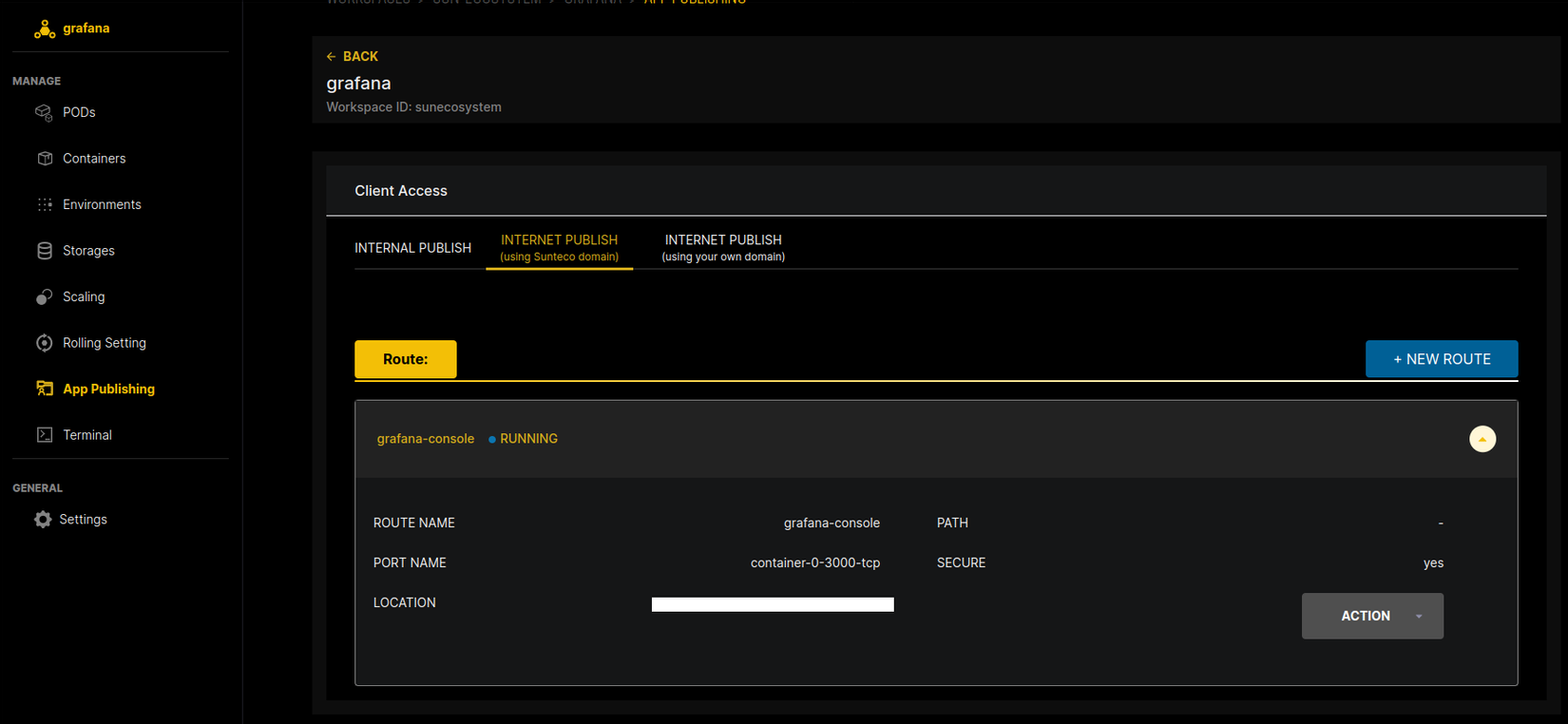Click the App Publishing icon
The height and width of the screenshot is (724, 1568).
click(45, 389)
